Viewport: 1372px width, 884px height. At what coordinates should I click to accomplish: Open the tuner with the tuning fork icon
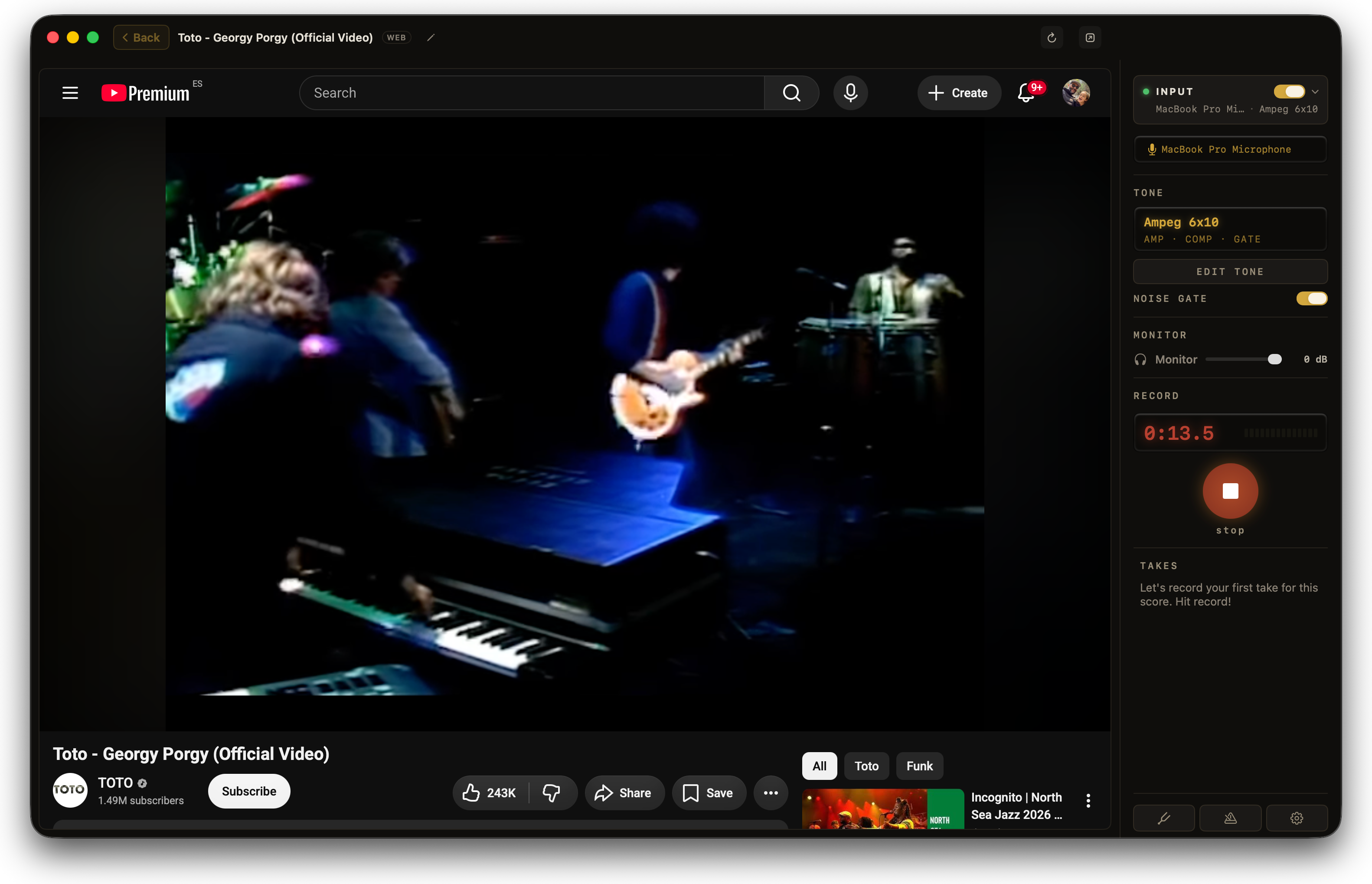(1163, 818)
